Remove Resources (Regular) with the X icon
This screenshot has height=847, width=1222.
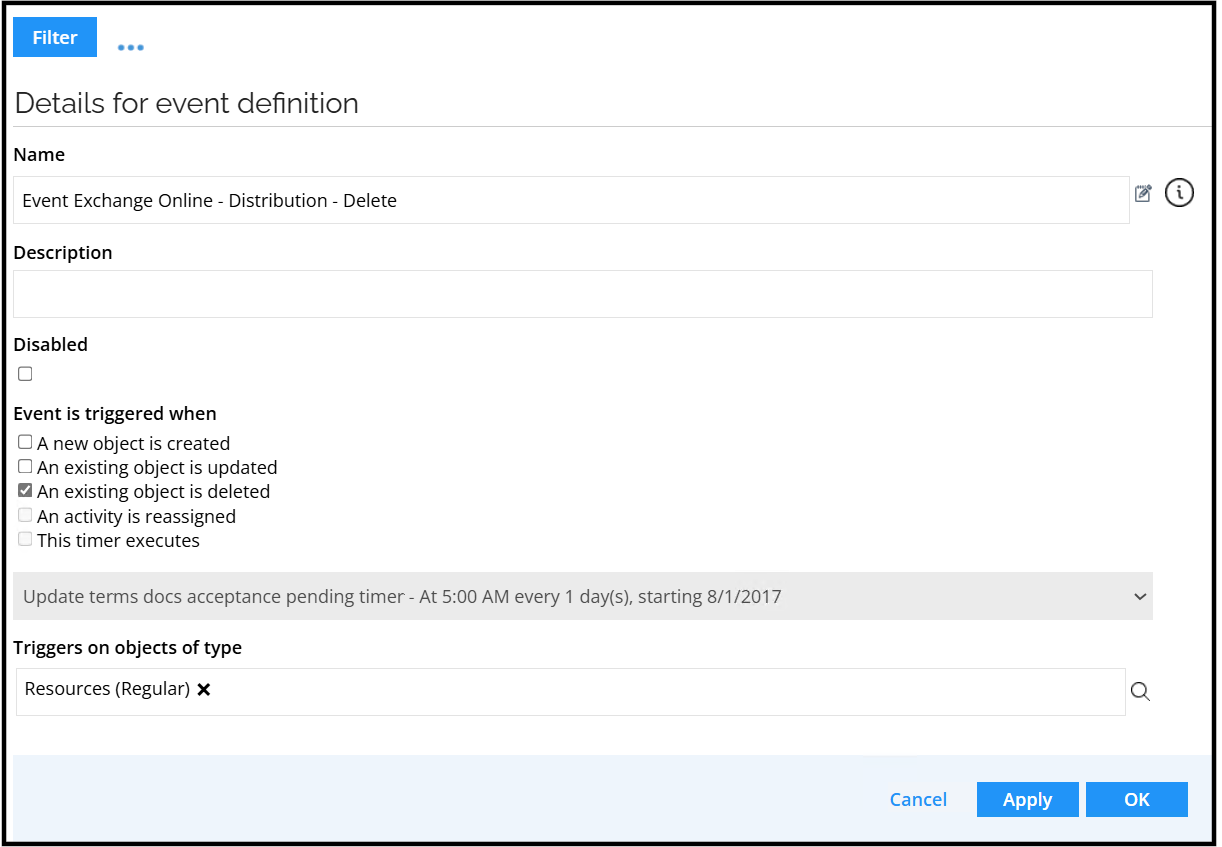pyautogui.click(x=204, y=690)
